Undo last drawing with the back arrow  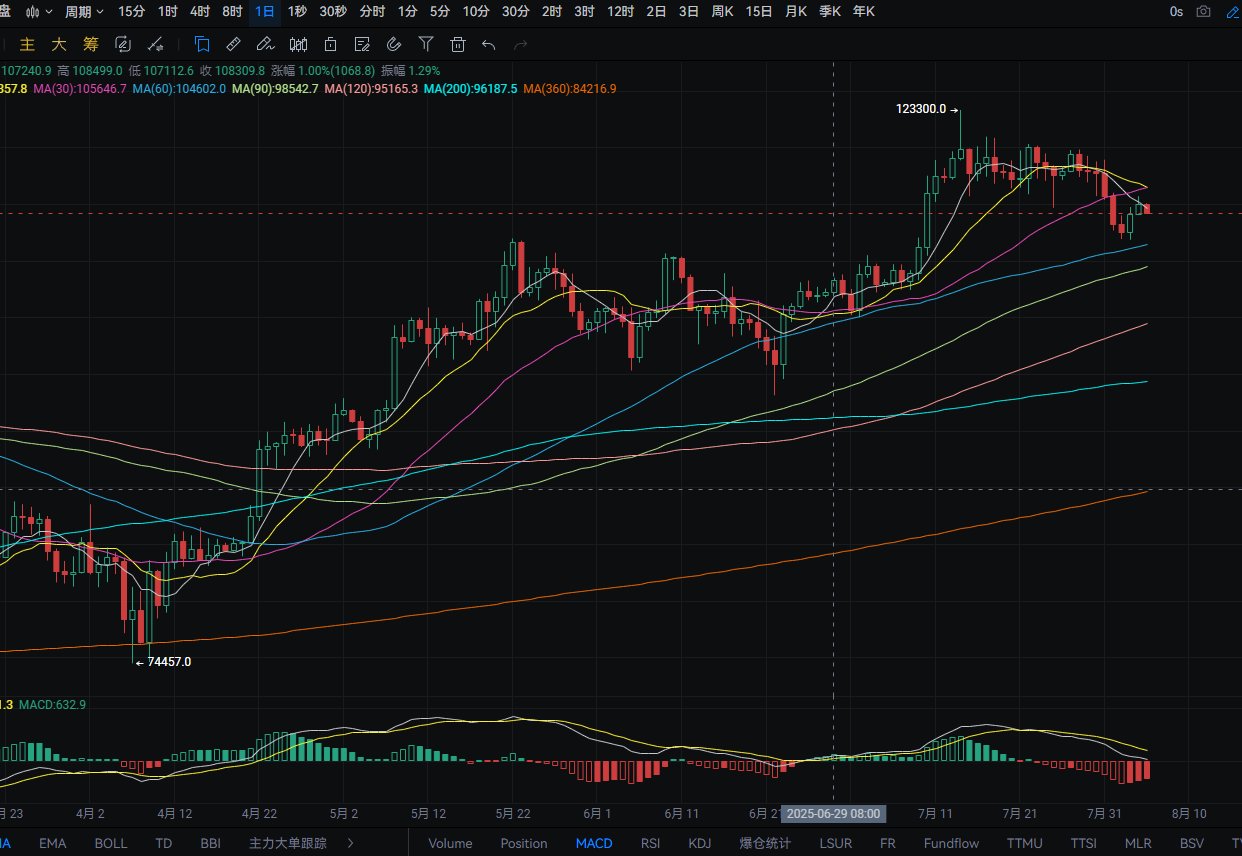(489, 44)
